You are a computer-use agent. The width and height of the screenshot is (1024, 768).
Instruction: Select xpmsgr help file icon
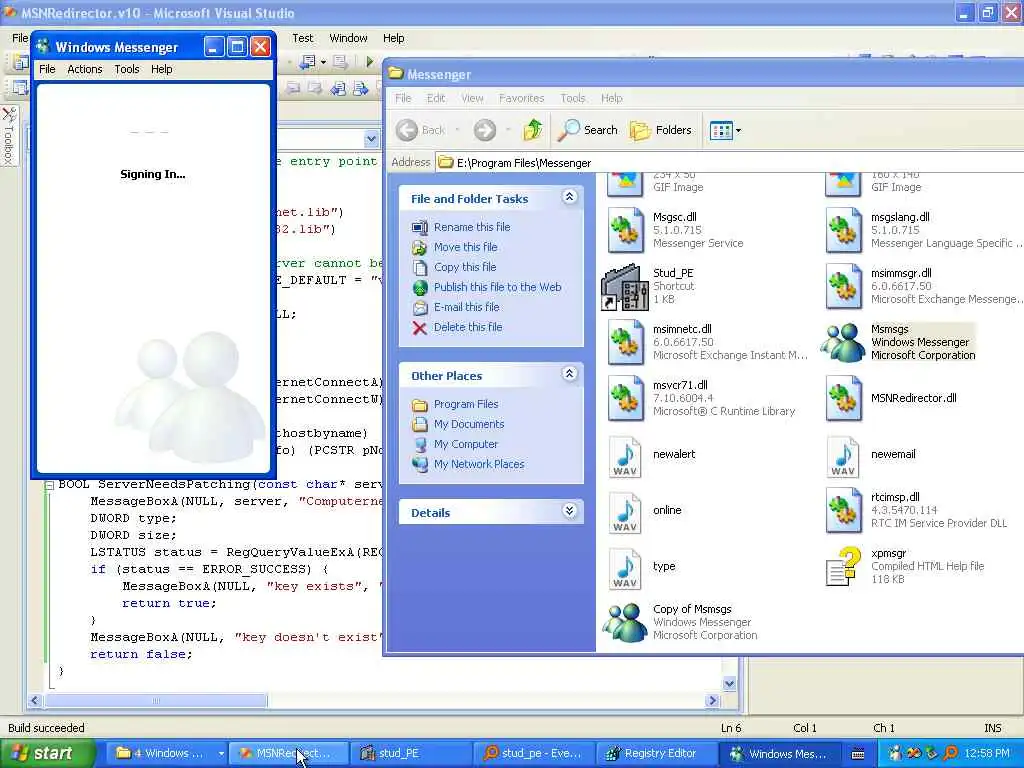(x=842, y=566)
